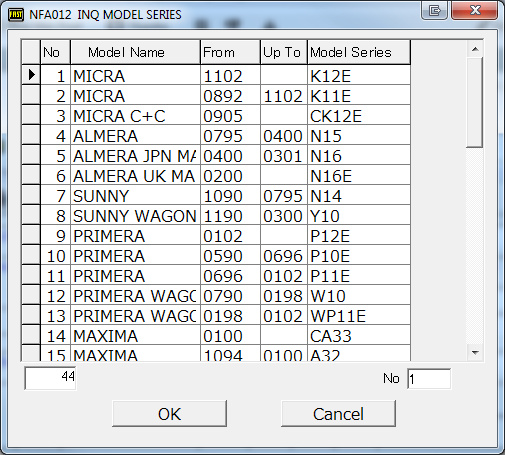Click the 'N16E' model series cell
Viewport: 505px width, 455px height.
point(359,175)
